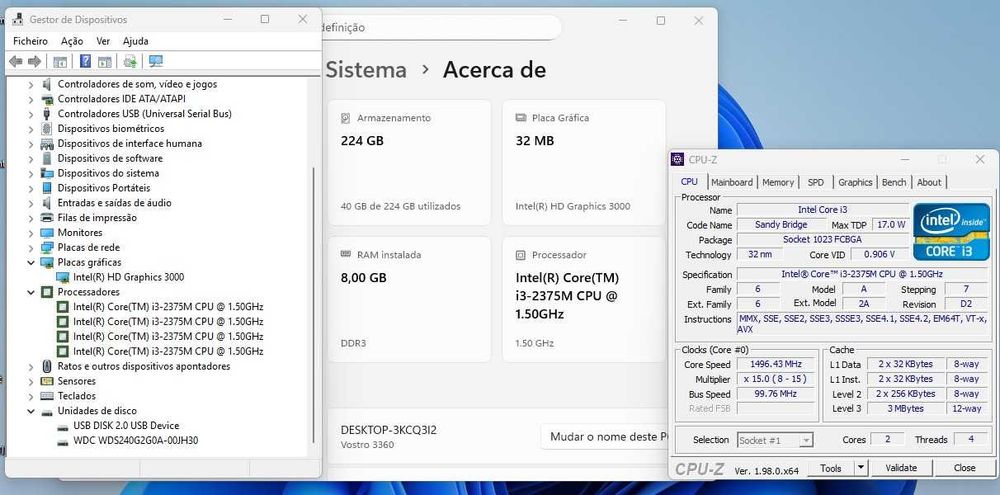Open Help via the blue question-mark icon
This screenshot has width=1000, height=495.
(x=85, y=61)
